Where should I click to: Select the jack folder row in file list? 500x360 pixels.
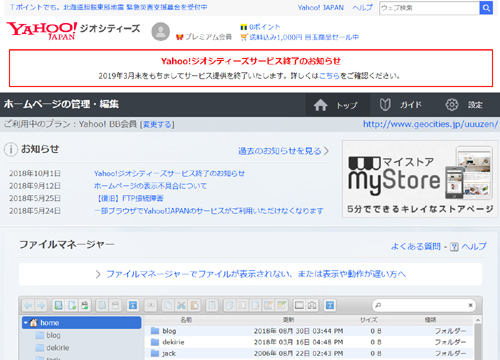[308, 353]
